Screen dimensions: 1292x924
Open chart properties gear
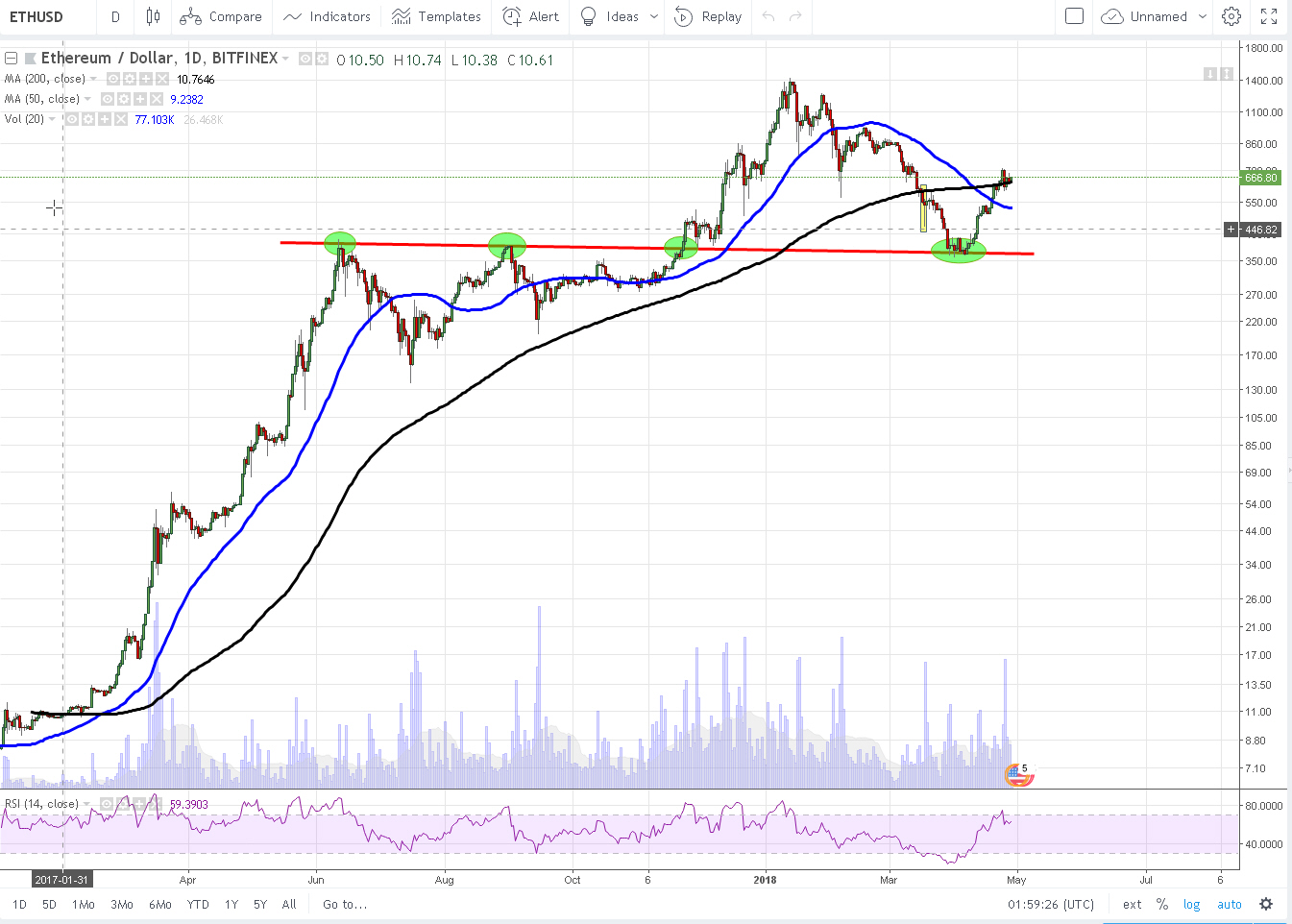[1231, 16]
